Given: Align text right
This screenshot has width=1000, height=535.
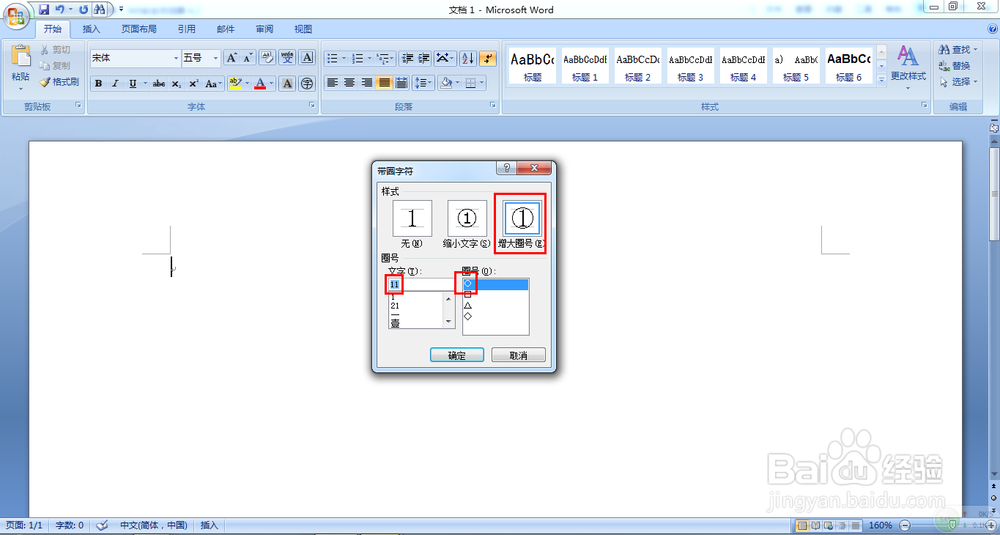Looking at the screenshot, I should pos(367,83).
